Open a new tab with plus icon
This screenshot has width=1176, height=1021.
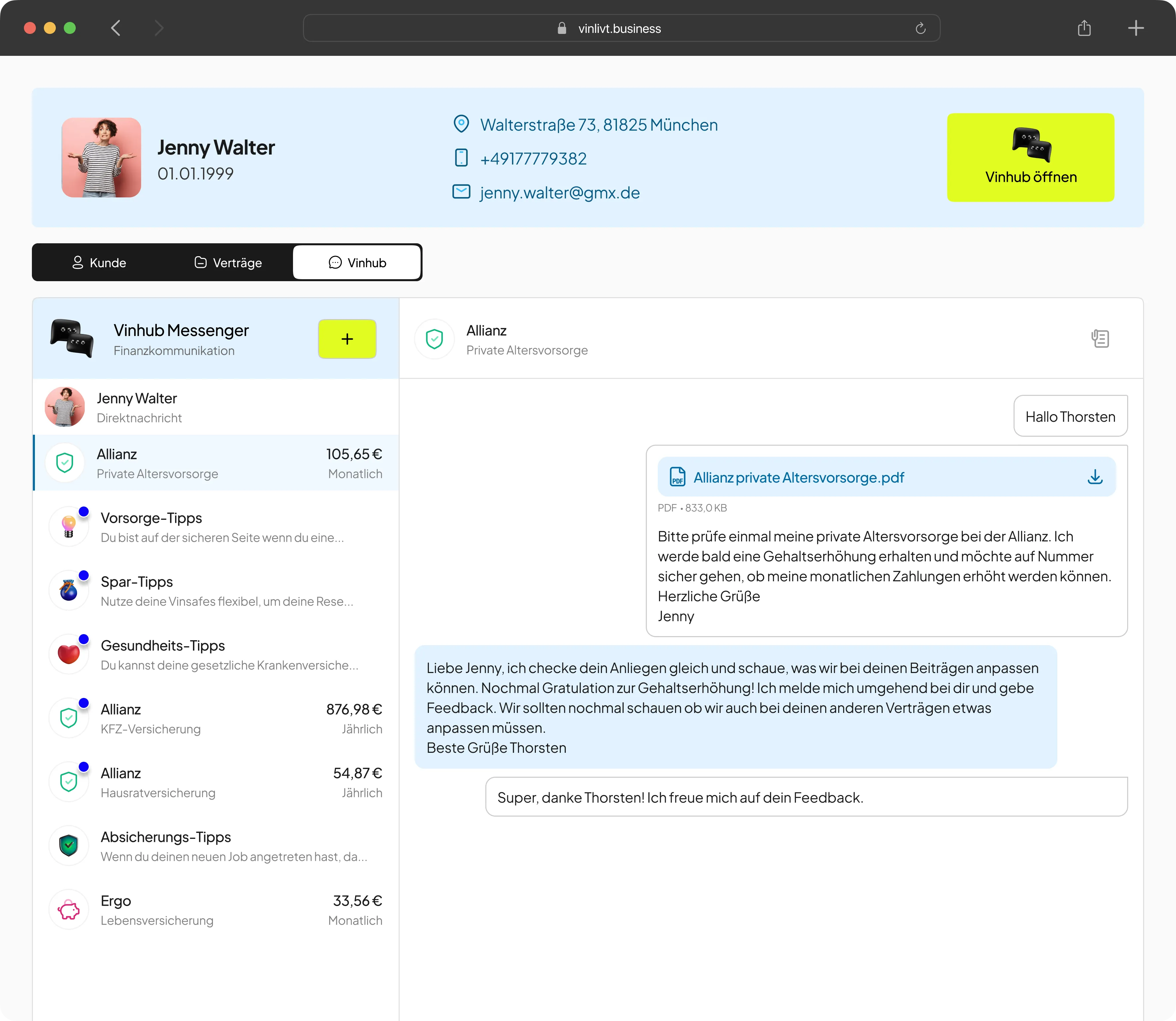pyautogui.click(x=1135, y=28)
